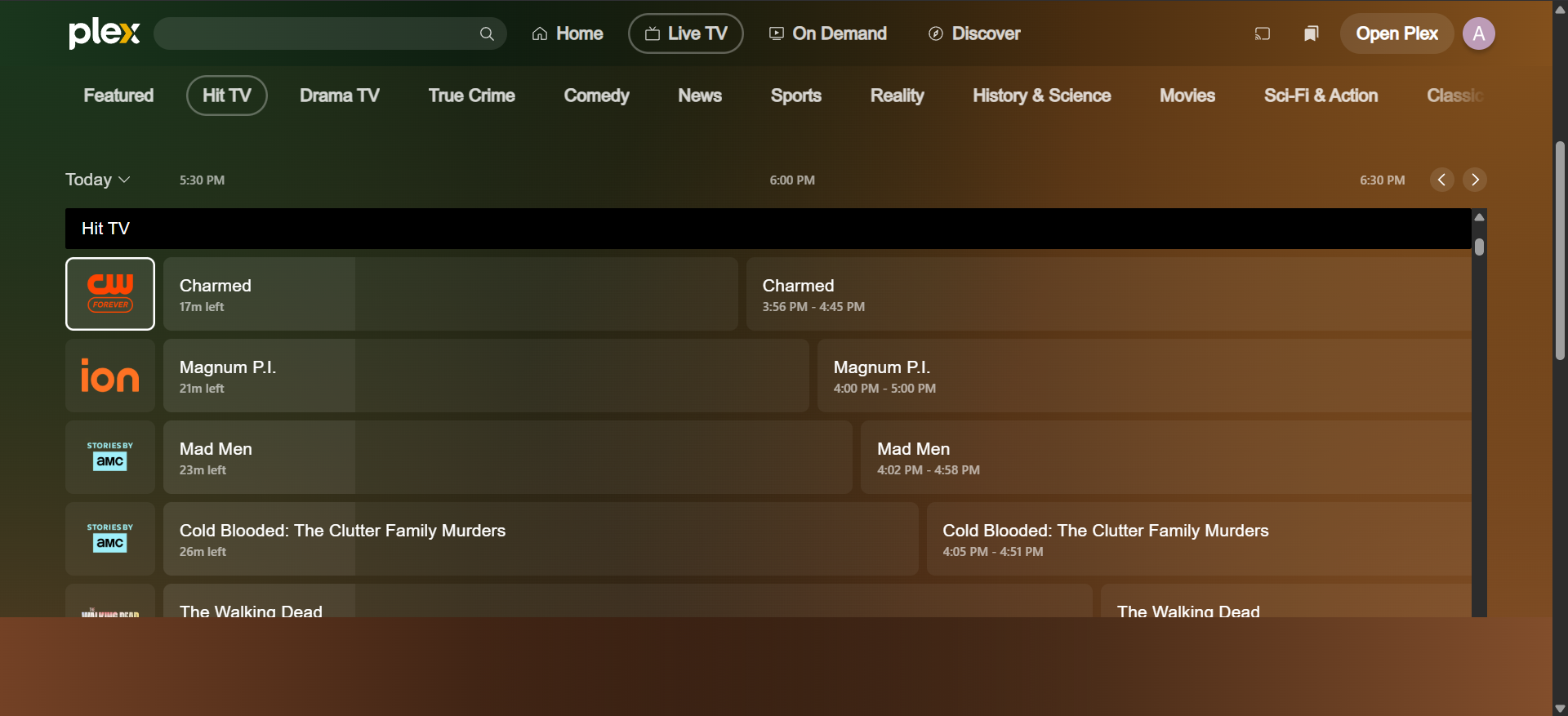Select the Comedy category
Image resolution: width=1568 pixels, height=716 pixels.
pos(597,96)
